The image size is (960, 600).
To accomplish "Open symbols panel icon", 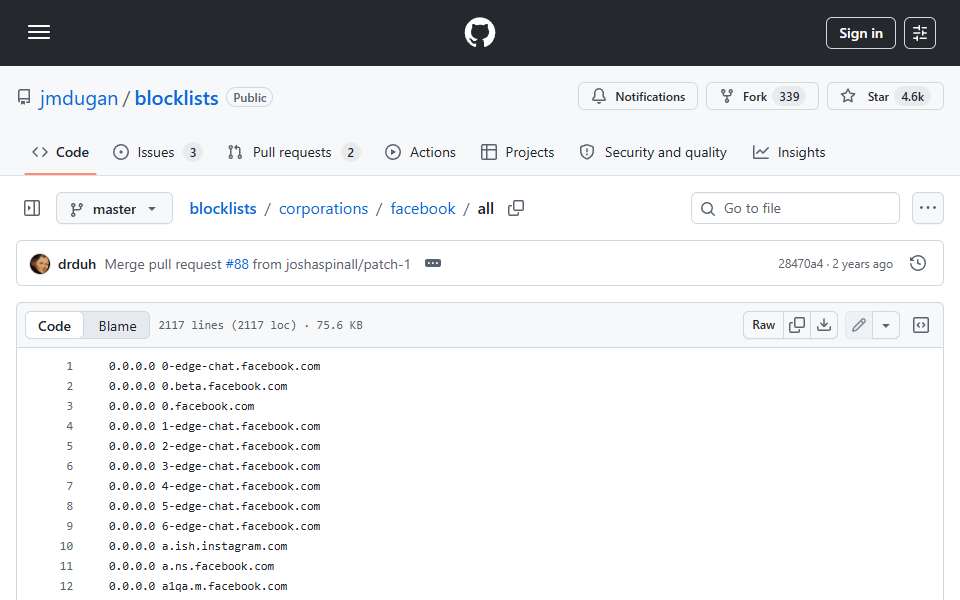I will click(921, 325).
